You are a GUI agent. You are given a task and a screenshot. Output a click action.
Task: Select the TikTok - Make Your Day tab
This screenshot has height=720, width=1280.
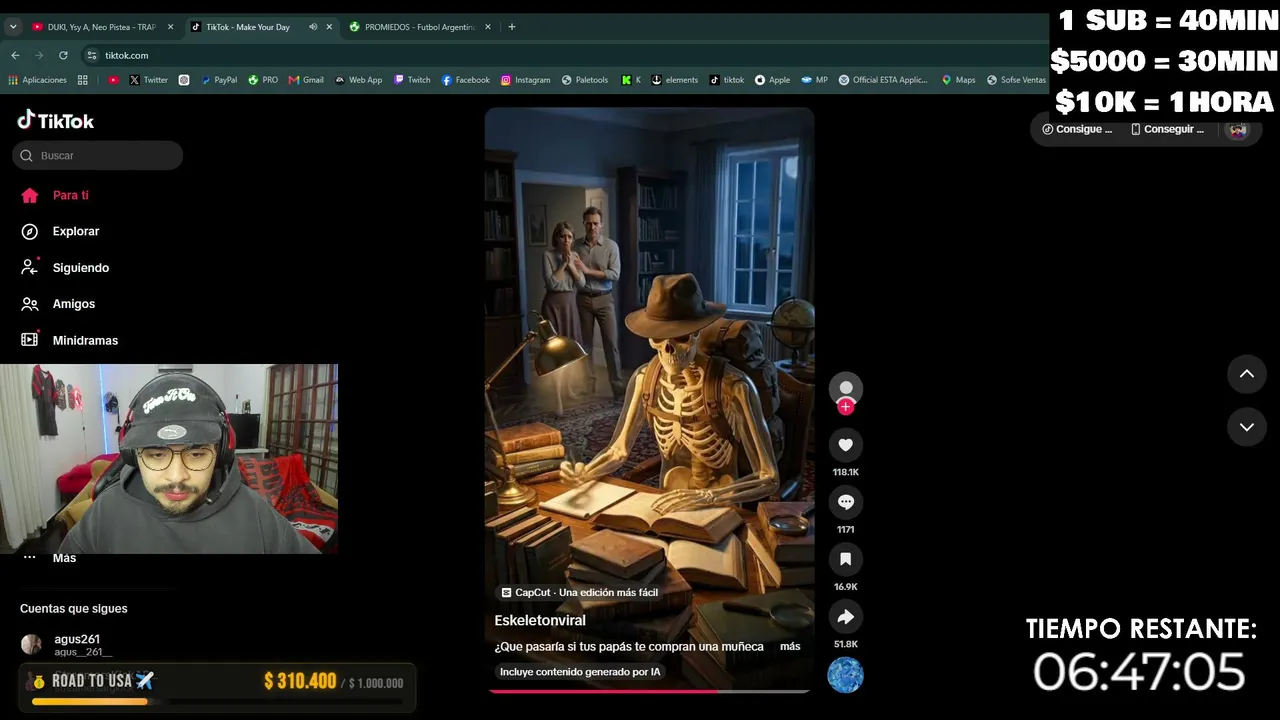(x=247, y=27)
